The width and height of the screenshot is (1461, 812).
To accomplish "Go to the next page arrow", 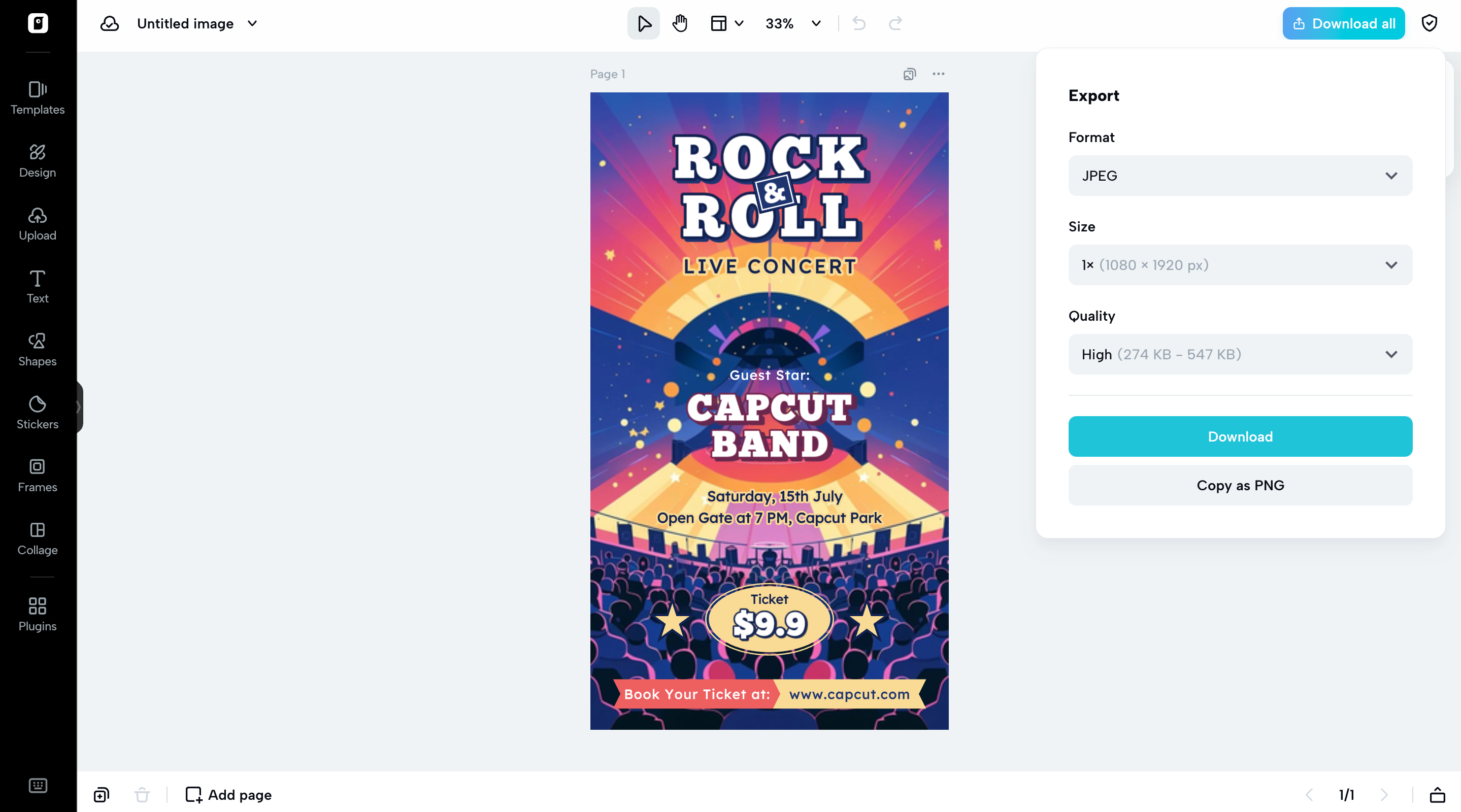I will [1384, 794].
